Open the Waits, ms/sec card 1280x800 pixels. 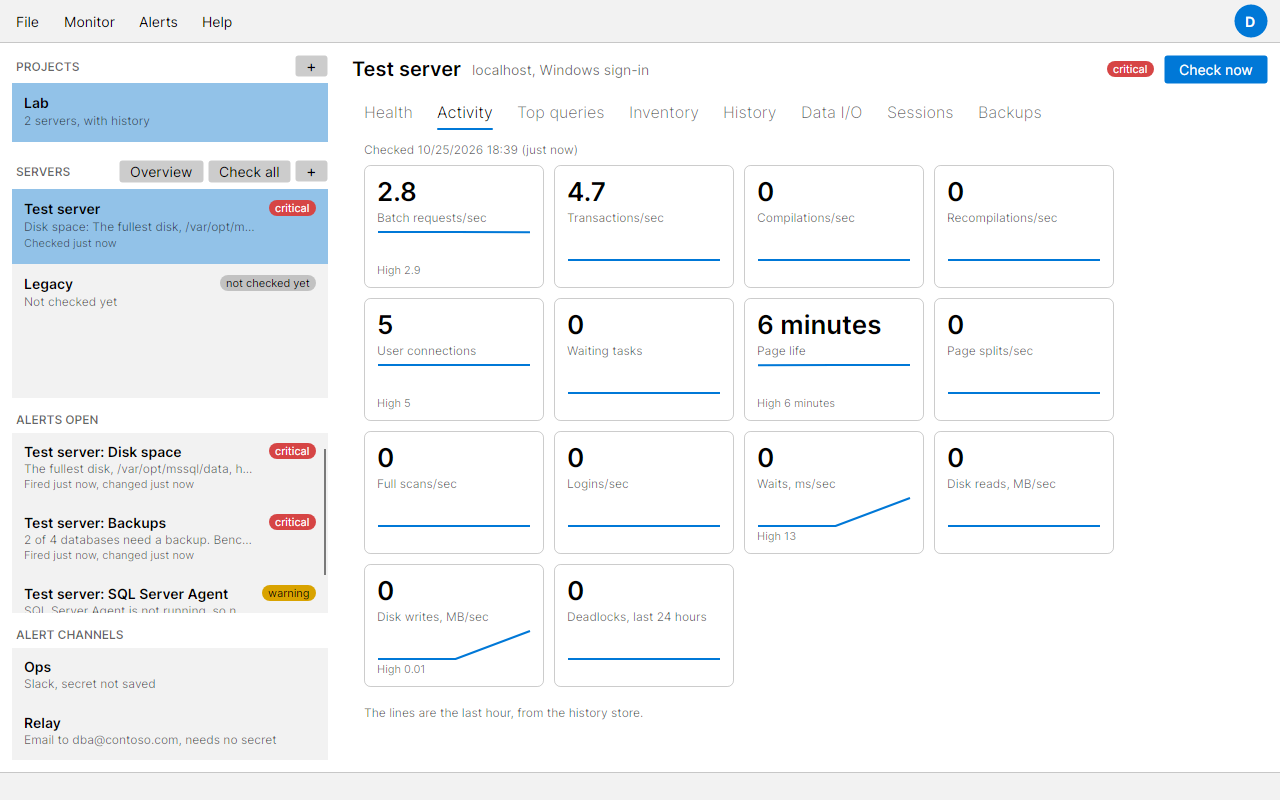coord(834,493)
